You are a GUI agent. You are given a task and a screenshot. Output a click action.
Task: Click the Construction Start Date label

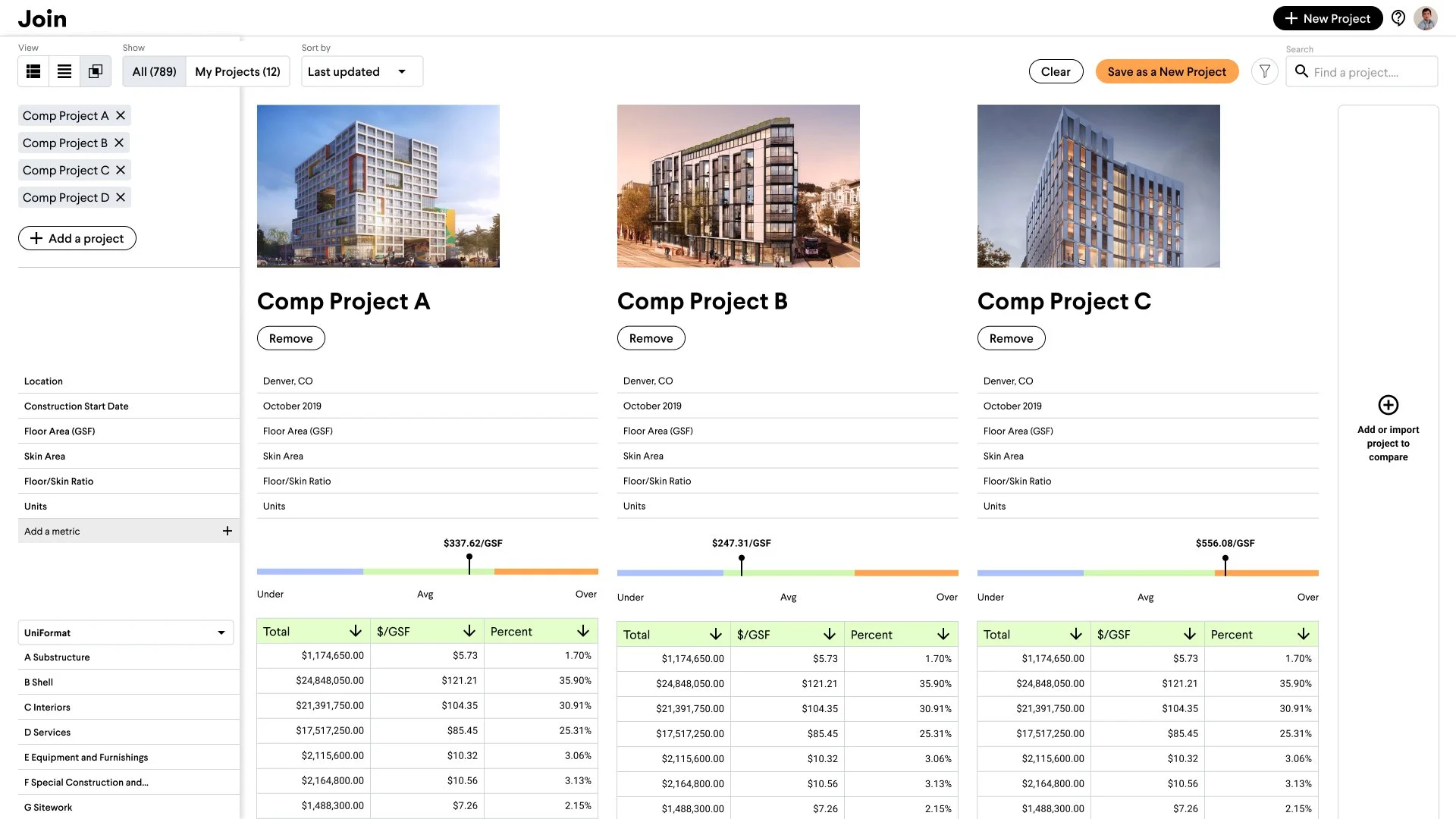(76, 406)
